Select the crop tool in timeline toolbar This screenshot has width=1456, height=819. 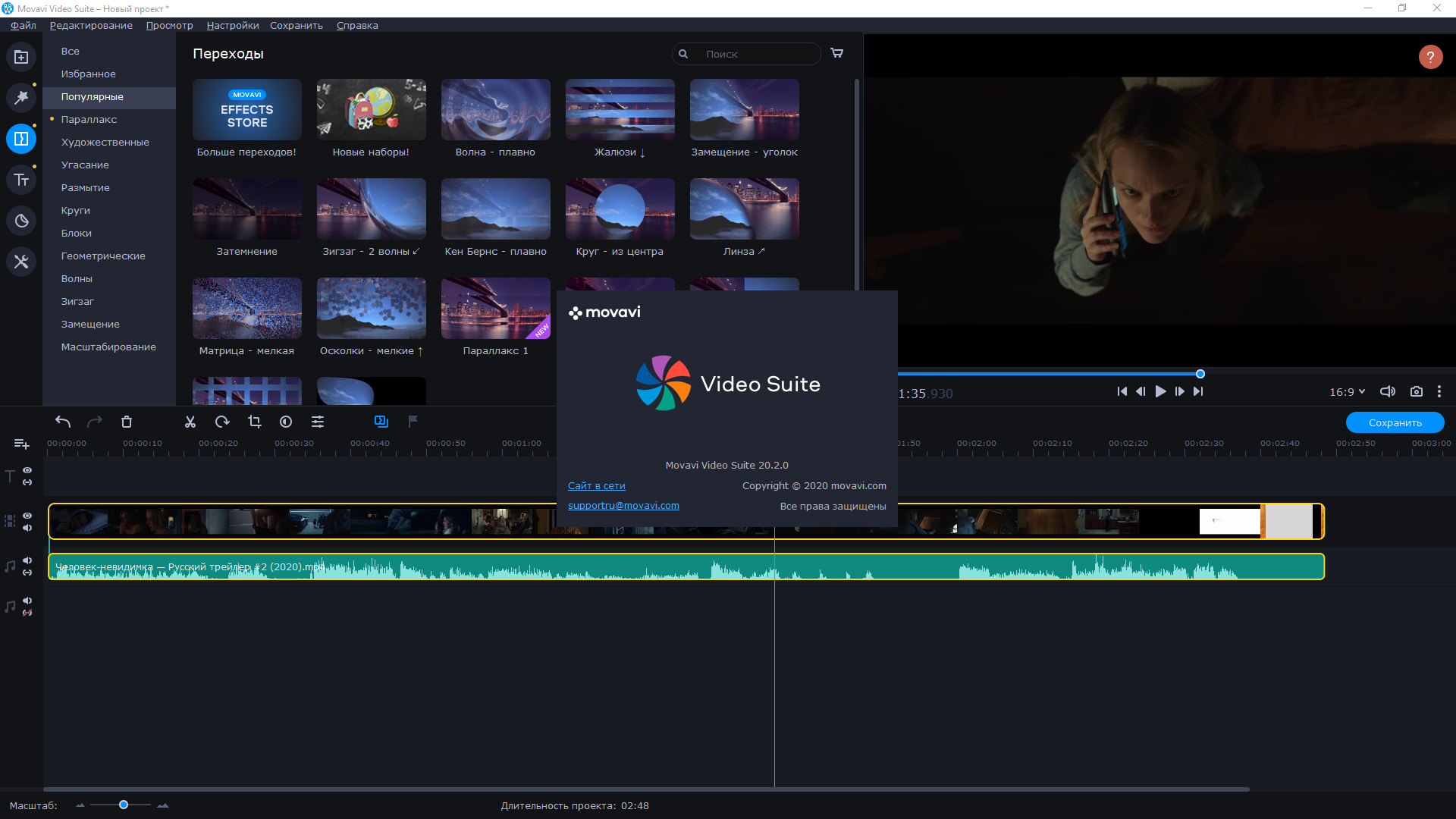coord(254,422)
